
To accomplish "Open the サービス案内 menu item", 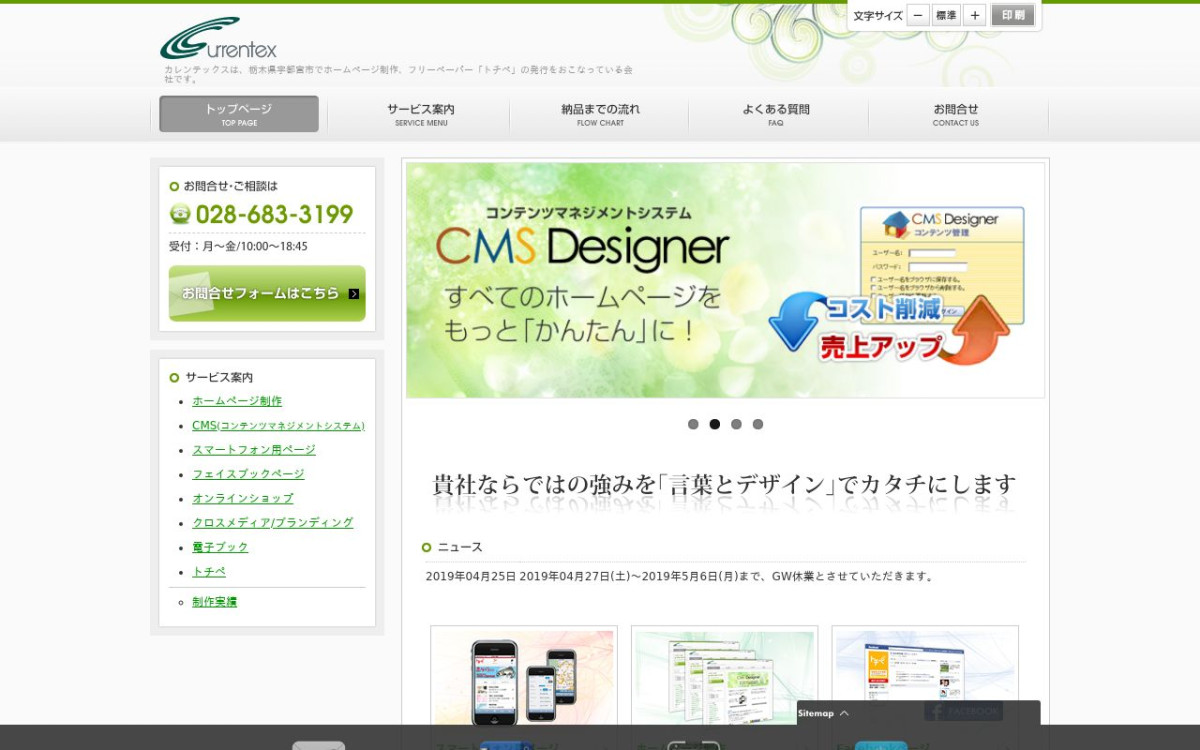I will coord(420,114).
